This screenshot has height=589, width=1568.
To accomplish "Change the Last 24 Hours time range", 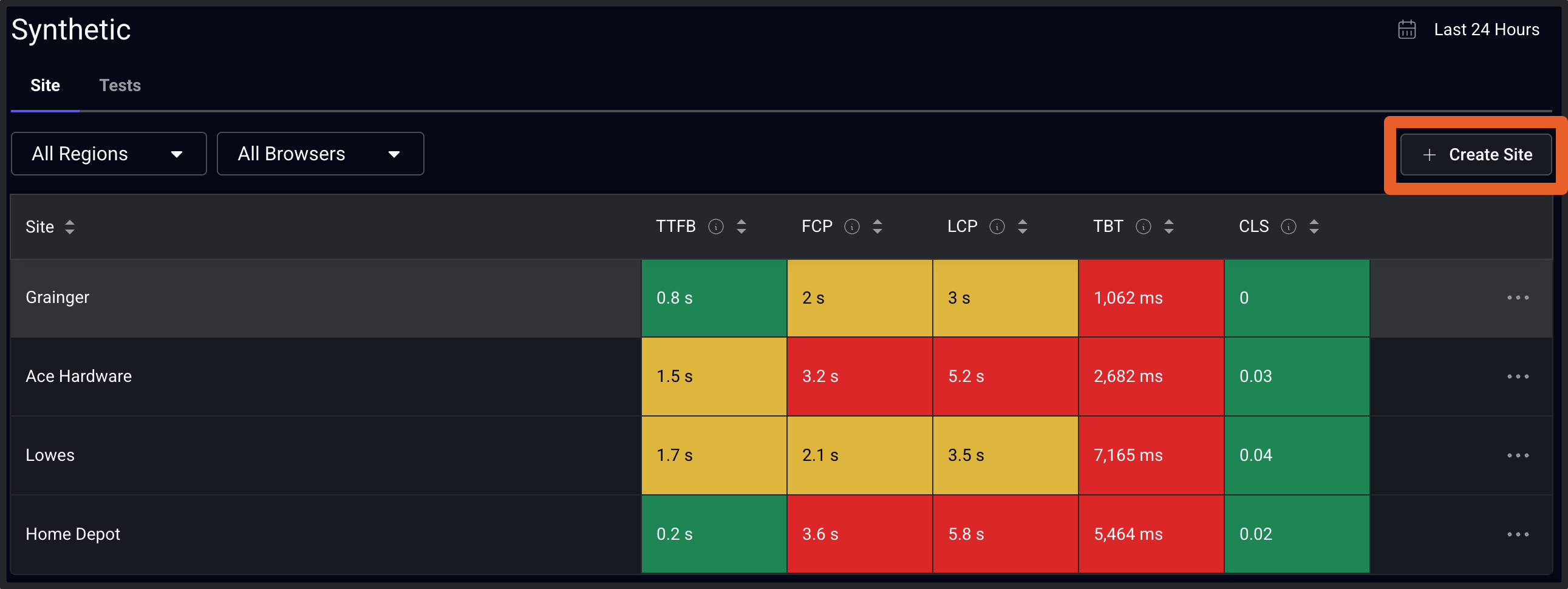I will [1487, 29].
